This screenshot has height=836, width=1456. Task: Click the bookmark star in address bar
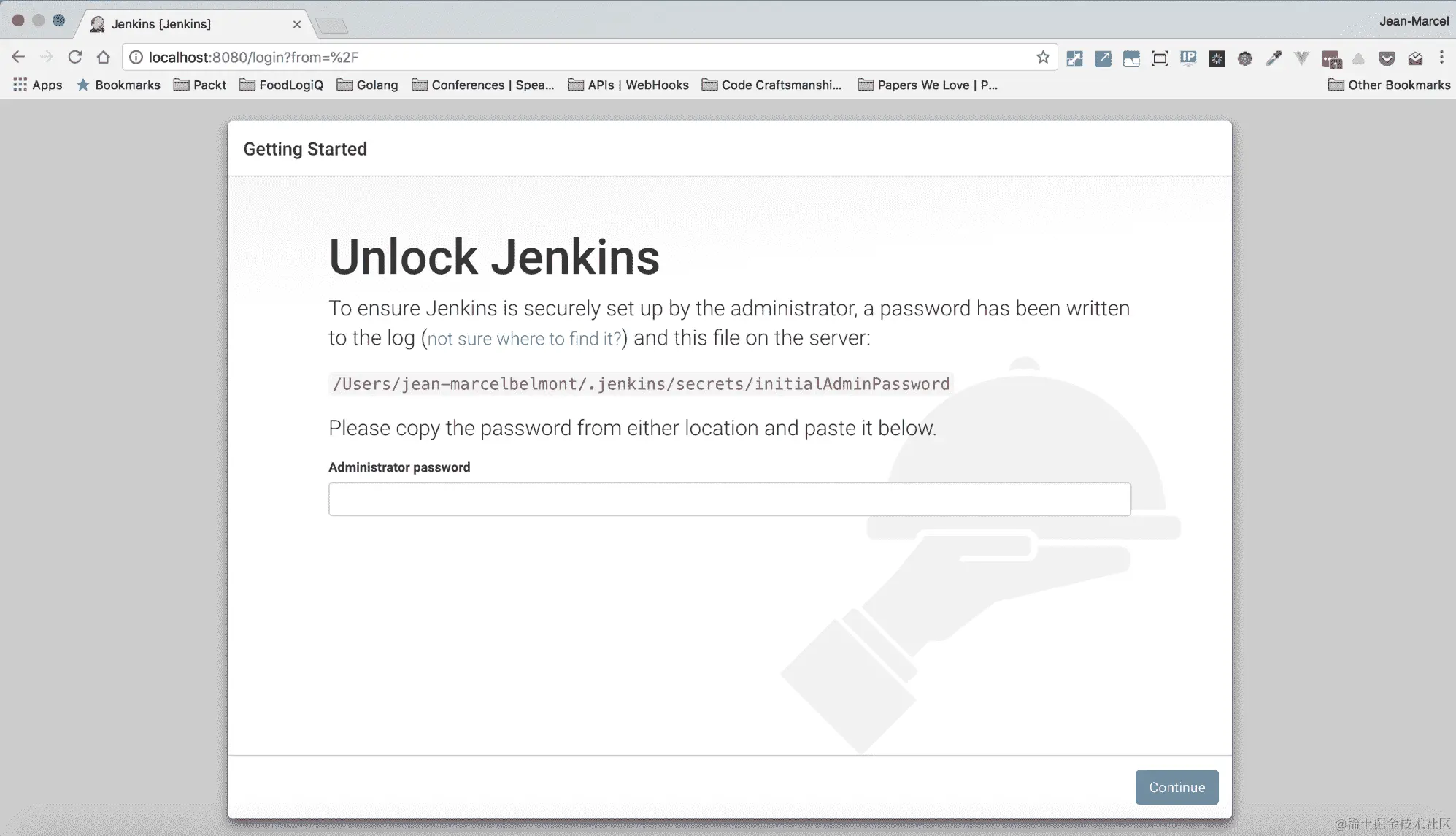point(1043,57)
